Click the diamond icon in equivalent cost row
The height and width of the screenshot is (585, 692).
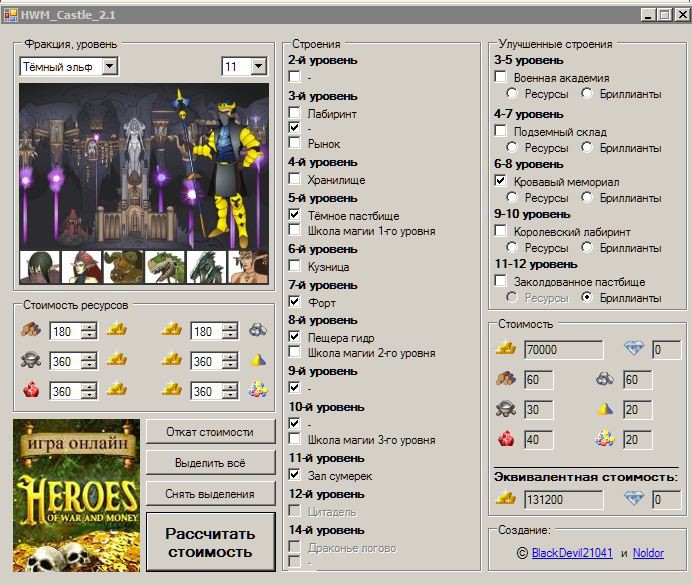tap(634, 499)
